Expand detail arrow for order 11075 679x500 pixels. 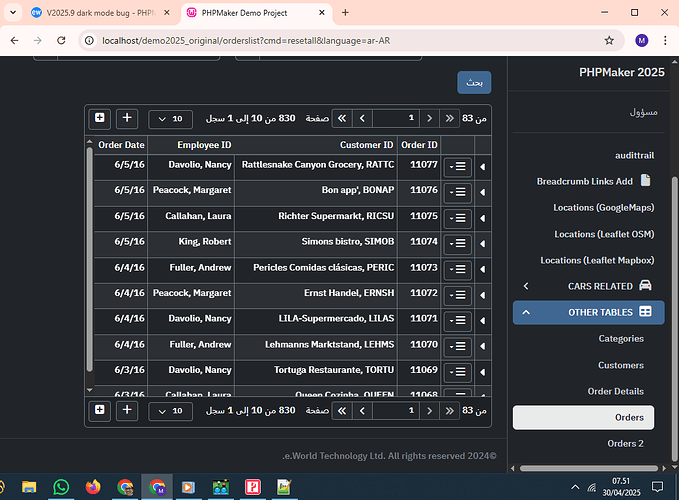coord(482,218)
